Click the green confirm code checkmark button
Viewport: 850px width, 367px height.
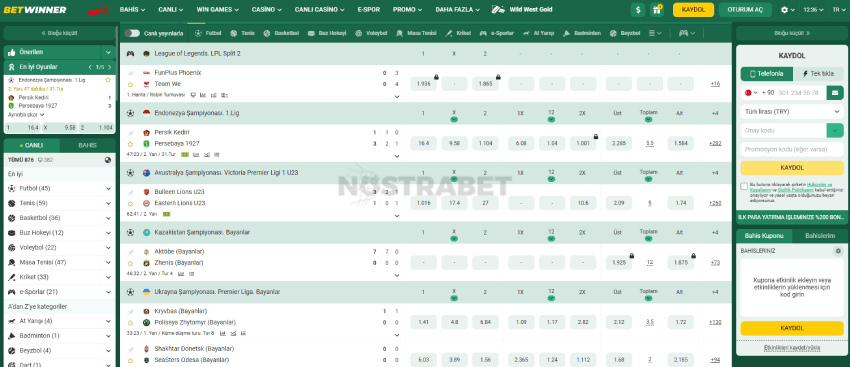835,130
